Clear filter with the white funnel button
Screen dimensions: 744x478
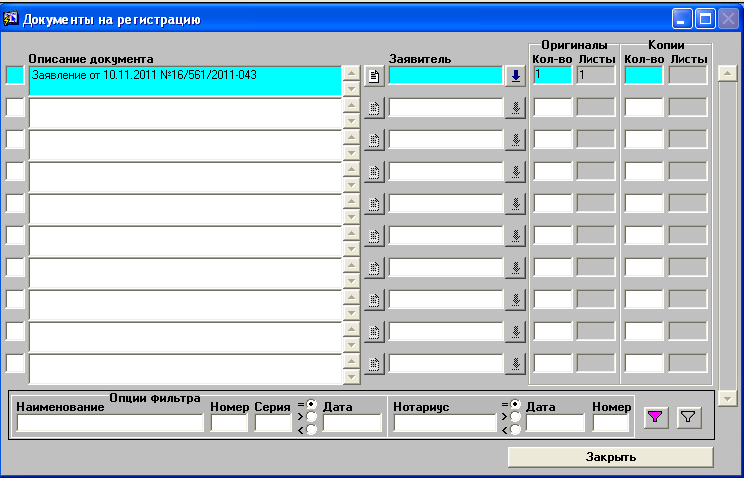689,417
